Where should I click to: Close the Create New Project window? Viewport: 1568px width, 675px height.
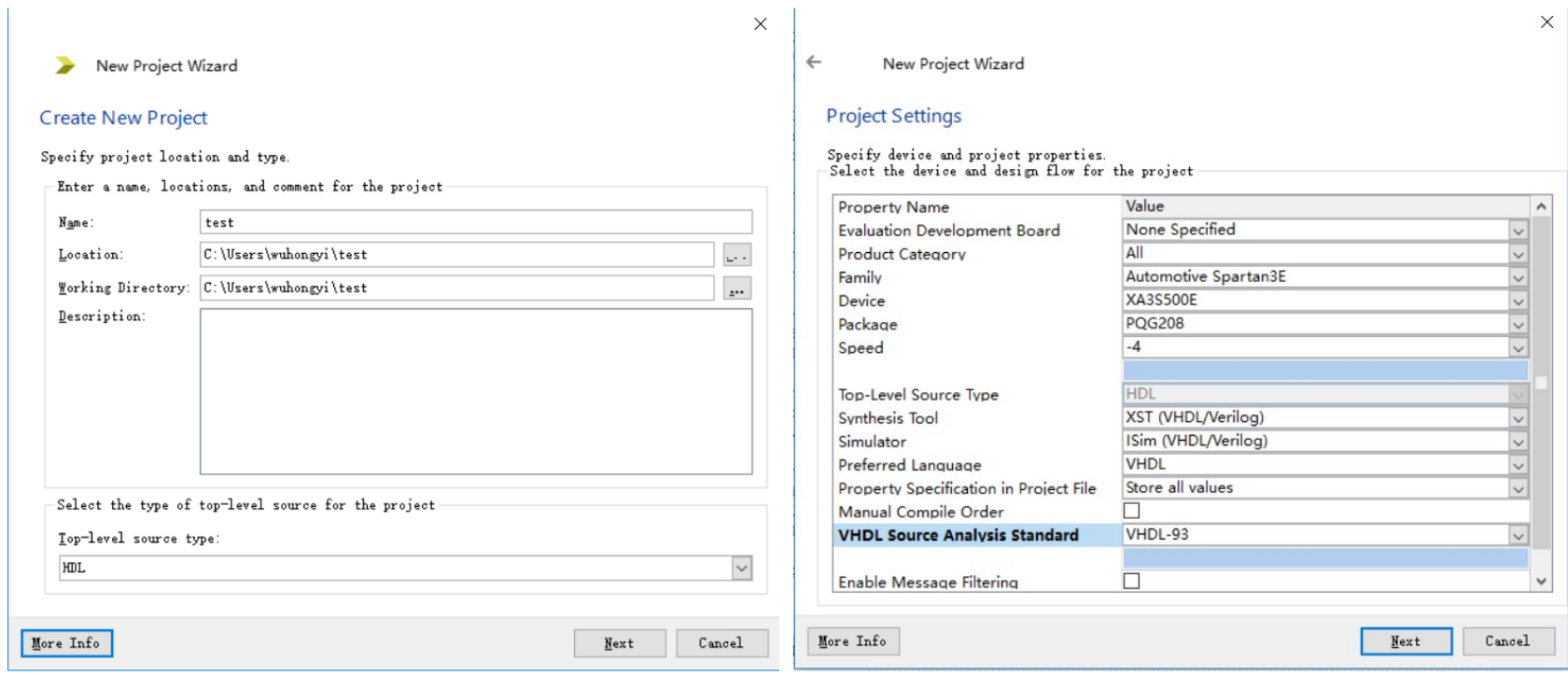tap(761, 24)
